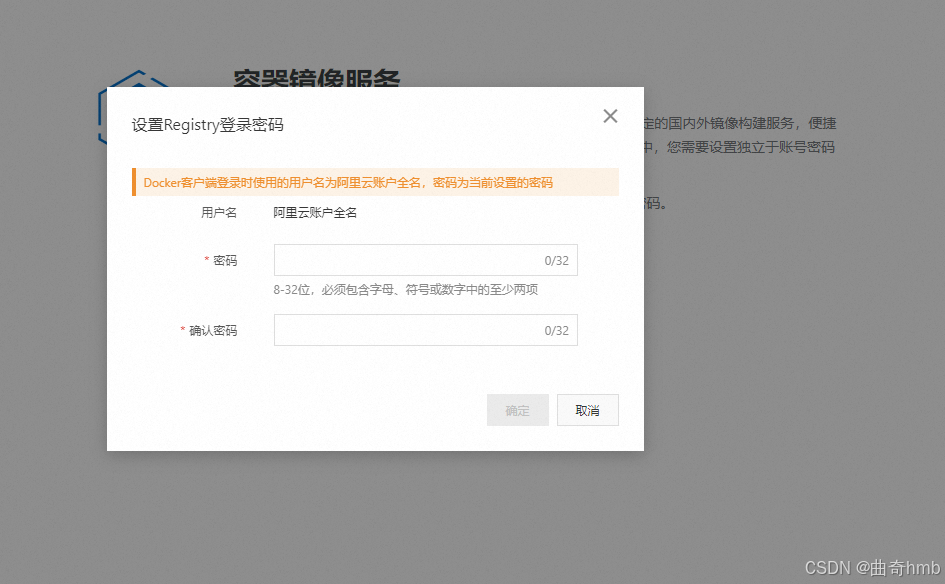
Task: Click the 取消 cancel button
Action: point(588,410)
